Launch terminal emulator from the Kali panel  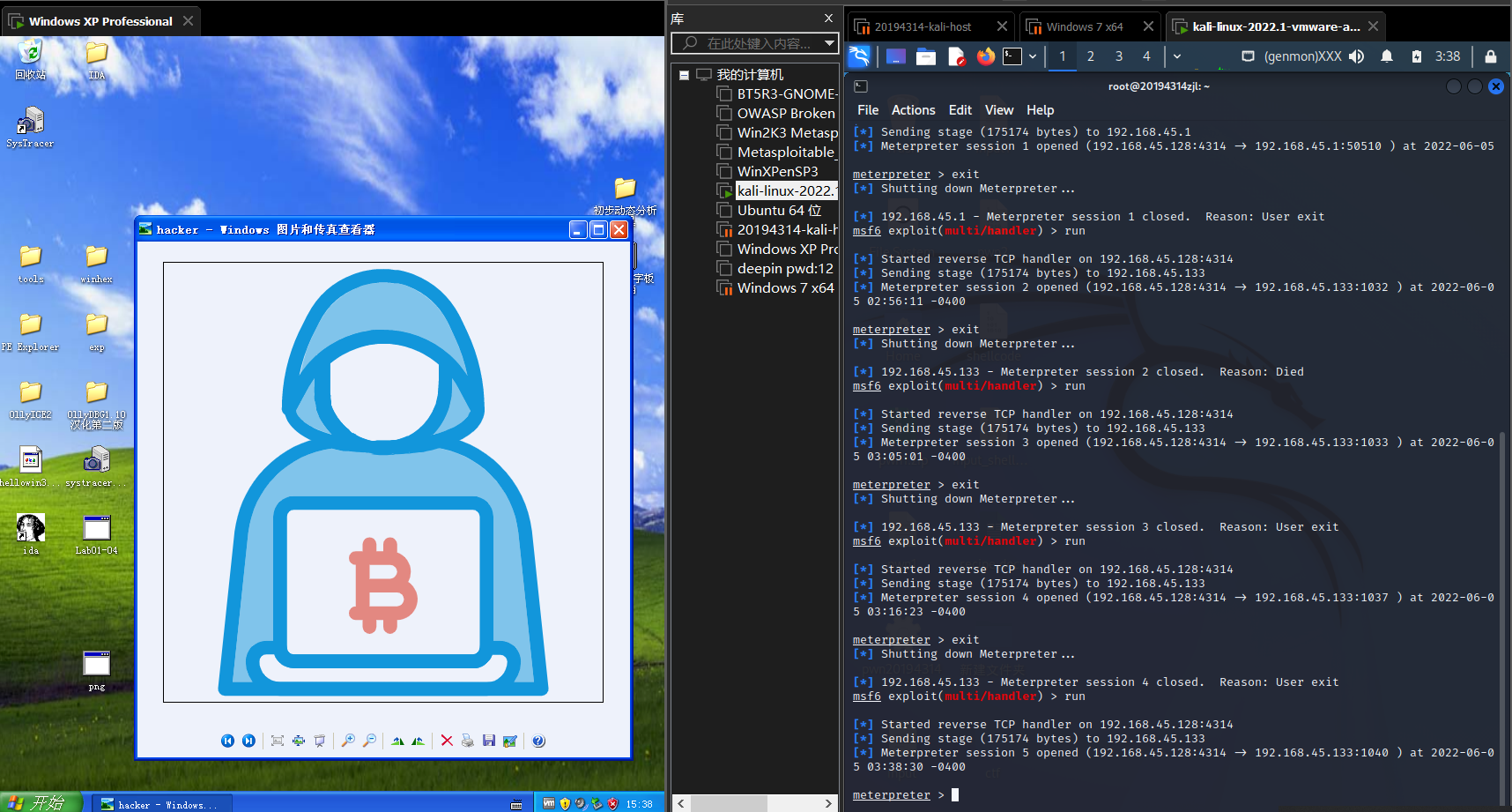pos(1013,56)
